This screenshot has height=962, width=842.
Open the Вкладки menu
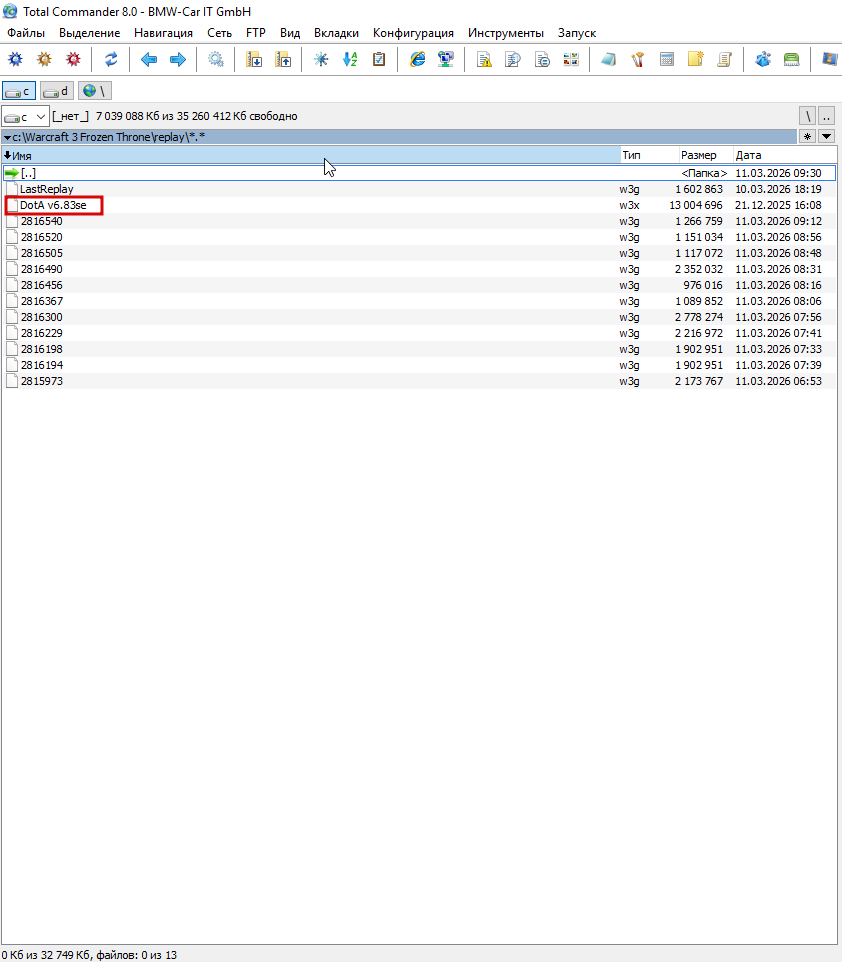pos(336,33)
